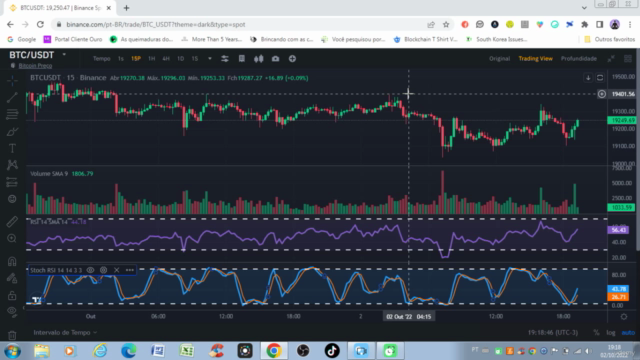Collapse pane with the down arrow button
The height and width of the screenshot is (360, 640).
click(588, 78)
